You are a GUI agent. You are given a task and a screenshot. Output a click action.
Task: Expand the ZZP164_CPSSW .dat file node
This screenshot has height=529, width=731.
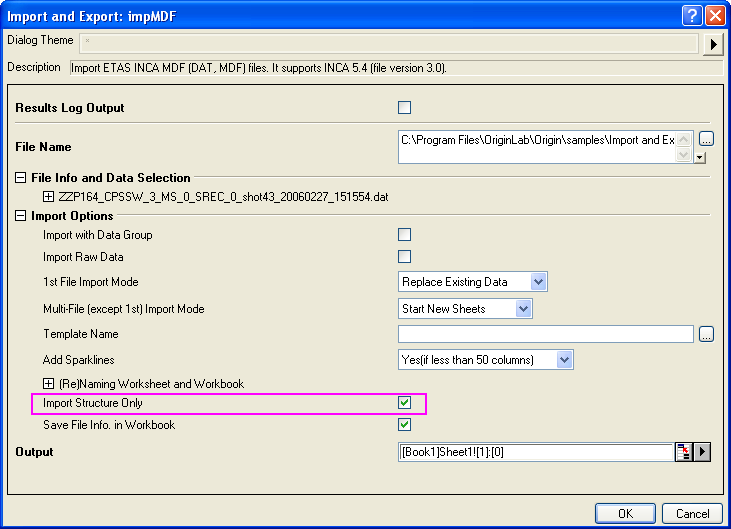pos(49,197)
